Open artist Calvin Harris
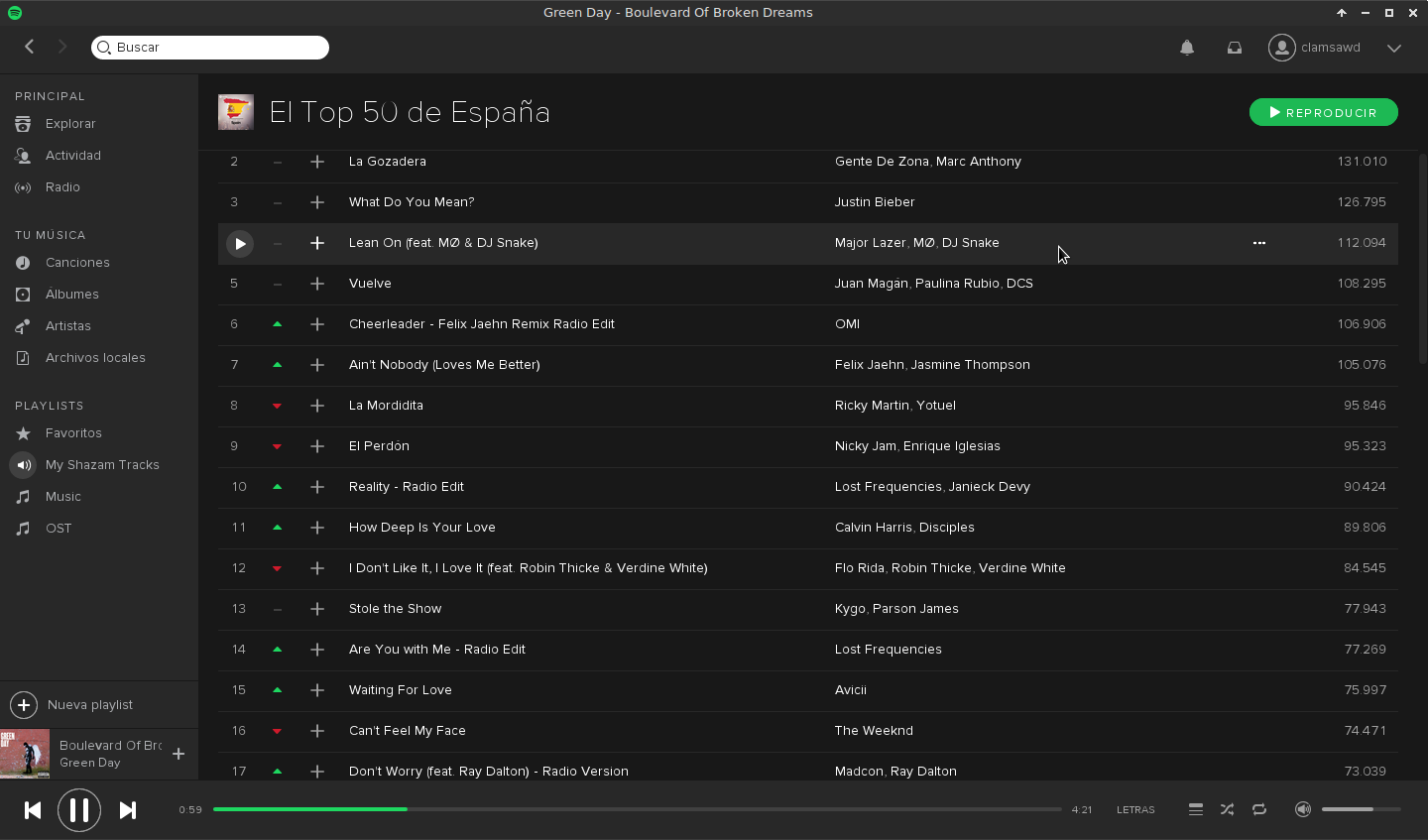The width and height of the screenshot is (1428, 840). 874,528
